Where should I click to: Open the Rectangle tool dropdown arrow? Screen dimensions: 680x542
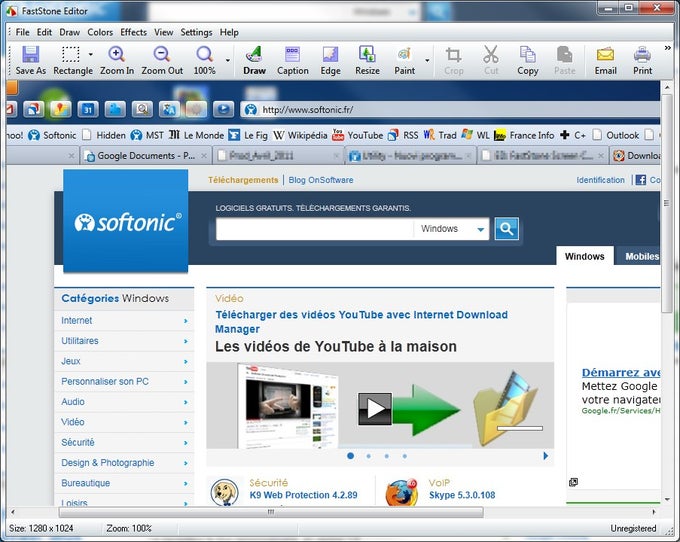click(91, 54)
